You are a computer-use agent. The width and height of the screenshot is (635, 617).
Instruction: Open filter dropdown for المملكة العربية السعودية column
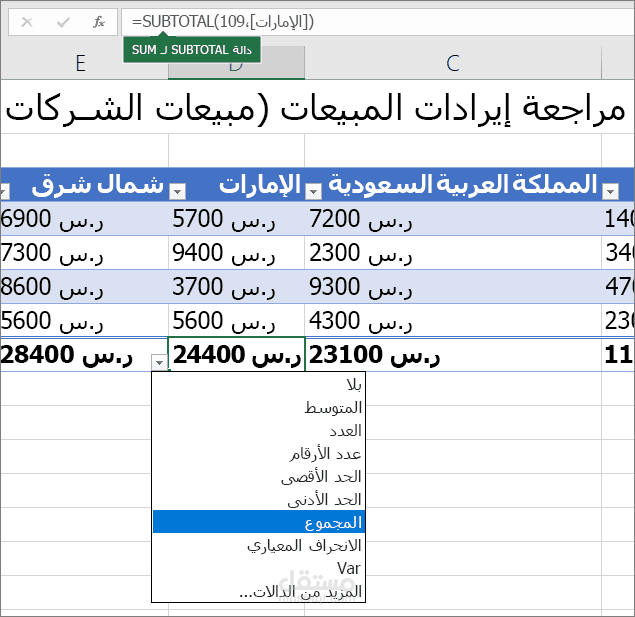(313, 191)
